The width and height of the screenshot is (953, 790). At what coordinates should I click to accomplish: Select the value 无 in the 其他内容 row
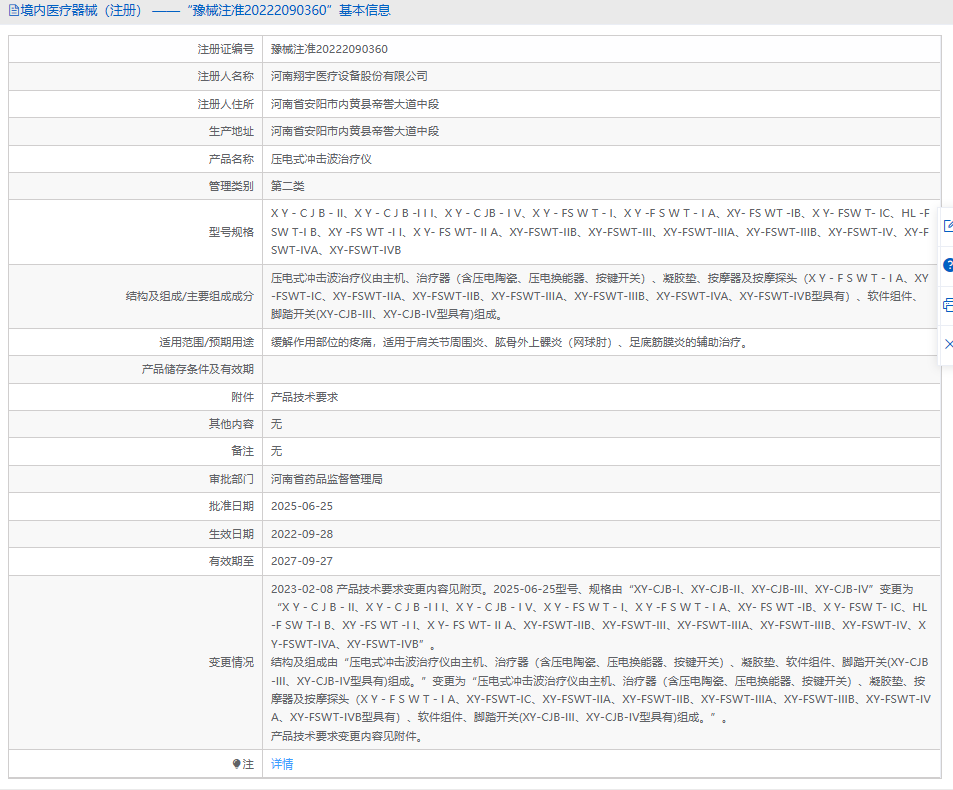277,424
